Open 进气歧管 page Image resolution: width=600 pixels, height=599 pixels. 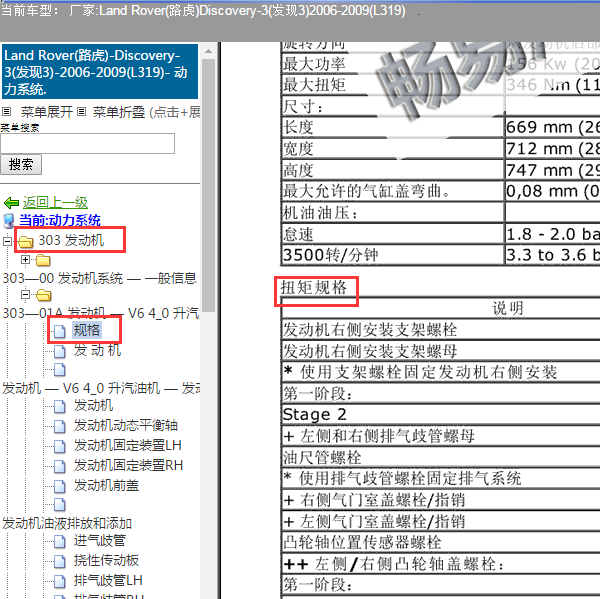coord(99,540)
